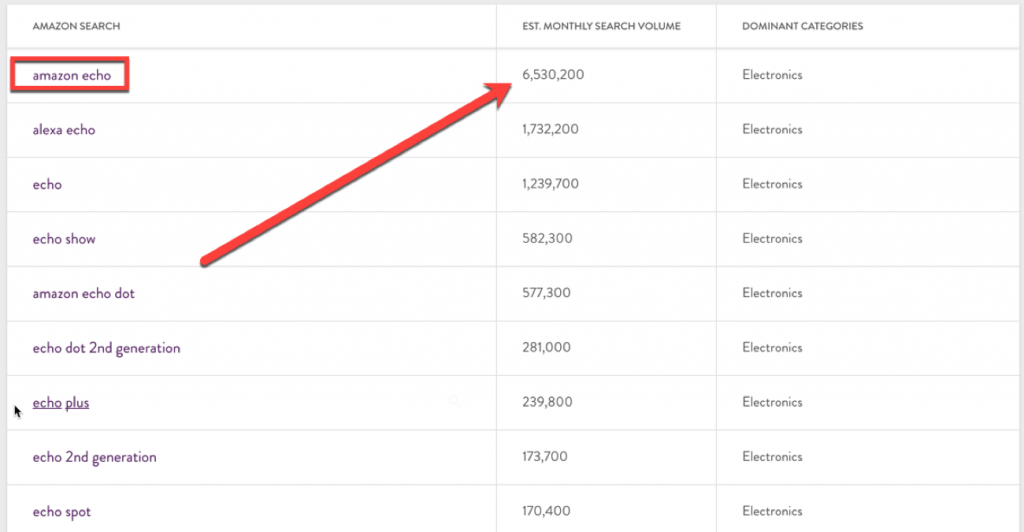Viewport: 1024px width, 532px height.
Task: Click Electronics category in amazon echo row
Action: click(x=772, y=75)
